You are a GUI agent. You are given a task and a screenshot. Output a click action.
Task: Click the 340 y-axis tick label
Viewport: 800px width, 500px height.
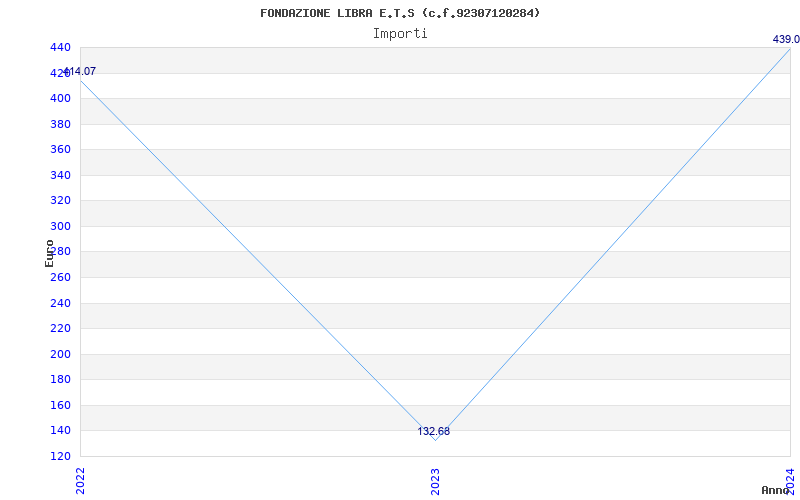(60, 175)
